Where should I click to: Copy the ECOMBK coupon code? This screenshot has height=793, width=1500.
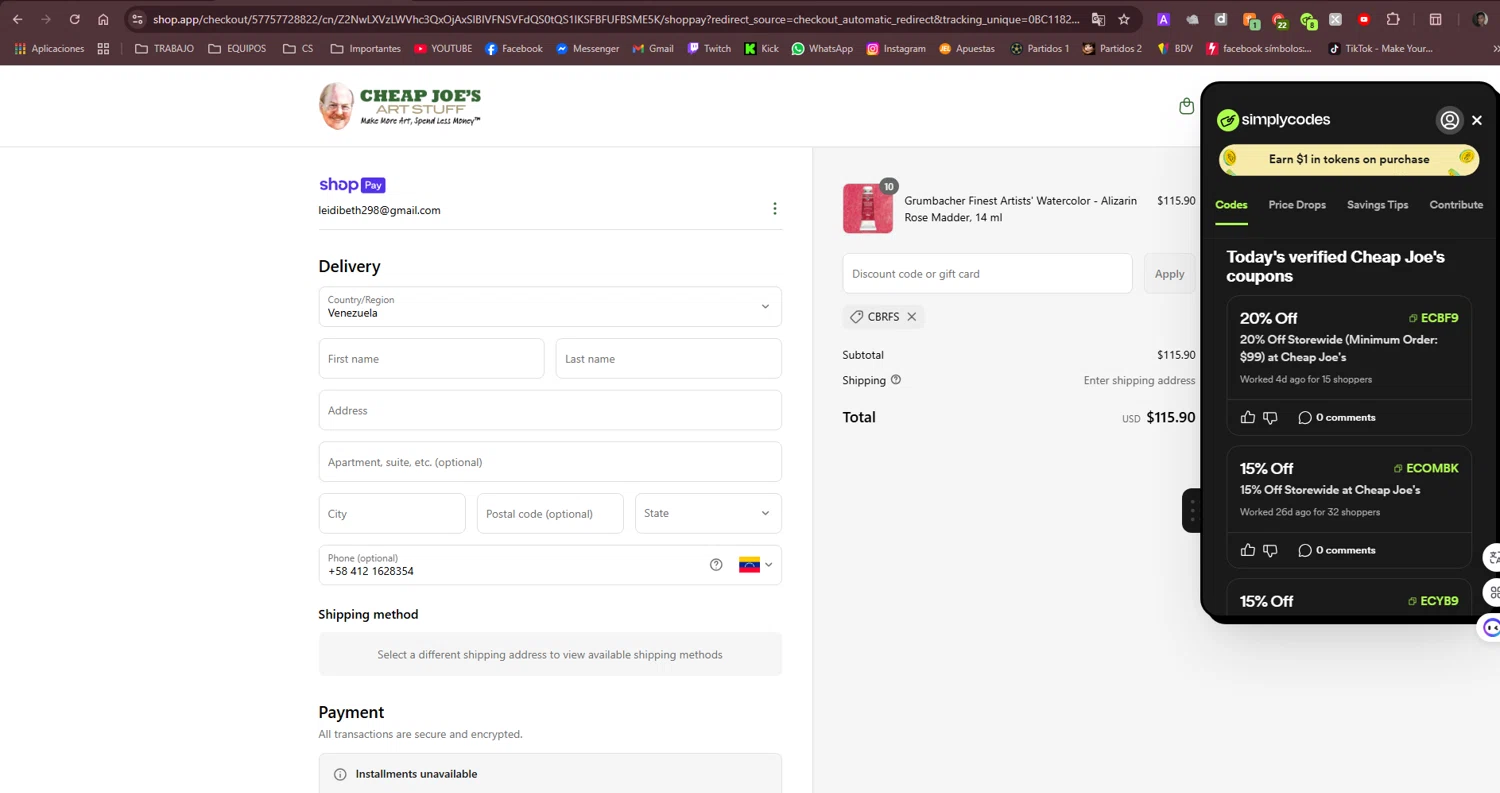(1426, 468)
